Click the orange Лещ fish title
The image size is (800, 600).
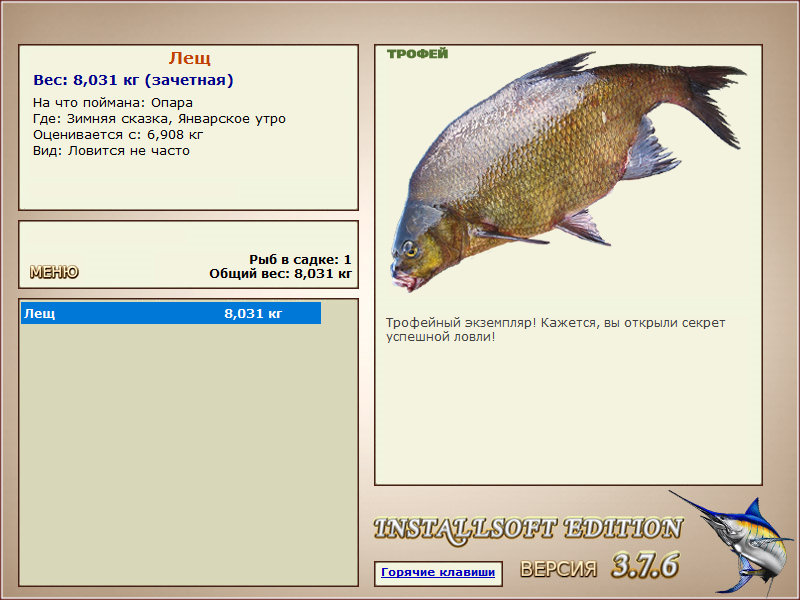click(x=189, y=58)
